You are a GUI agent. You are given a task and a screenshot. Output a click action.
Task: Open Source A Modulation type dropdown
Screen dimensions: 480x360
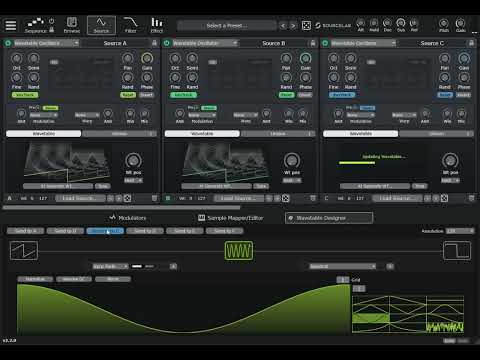pos(43,115)
